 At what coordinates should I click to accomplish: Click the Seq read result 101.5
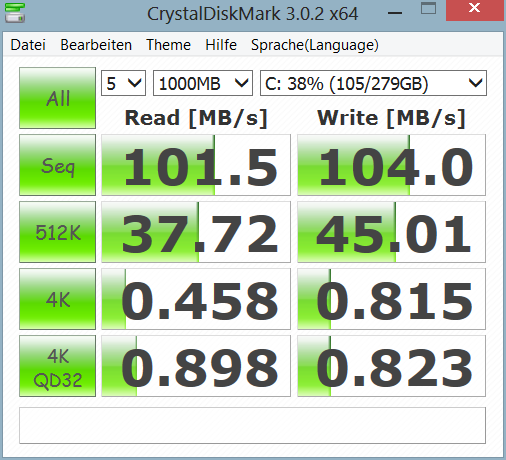pyautogui.click(x=196, y=165)
